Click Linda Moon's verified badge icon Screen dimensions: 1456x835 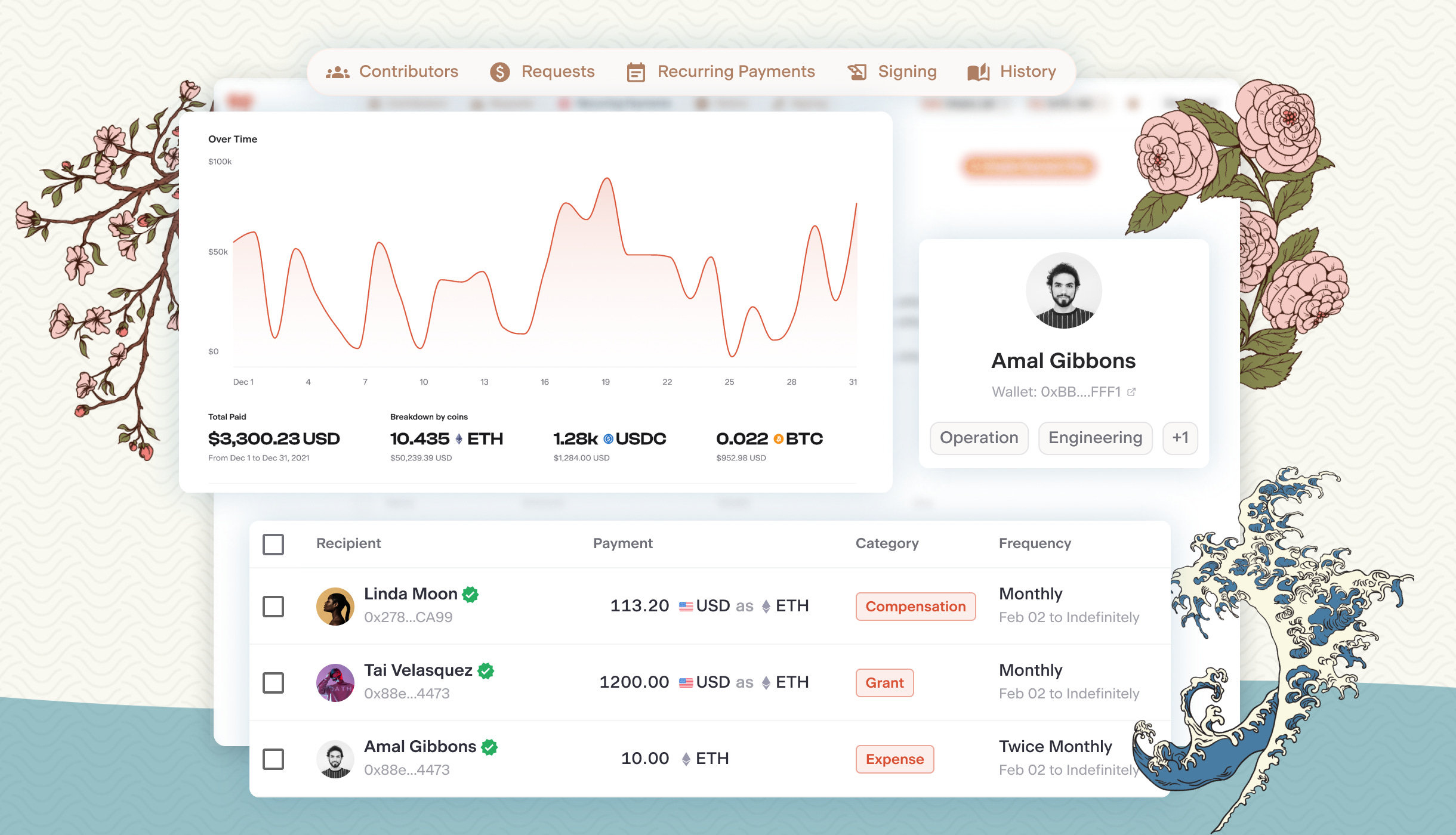[x=471, y=594]
